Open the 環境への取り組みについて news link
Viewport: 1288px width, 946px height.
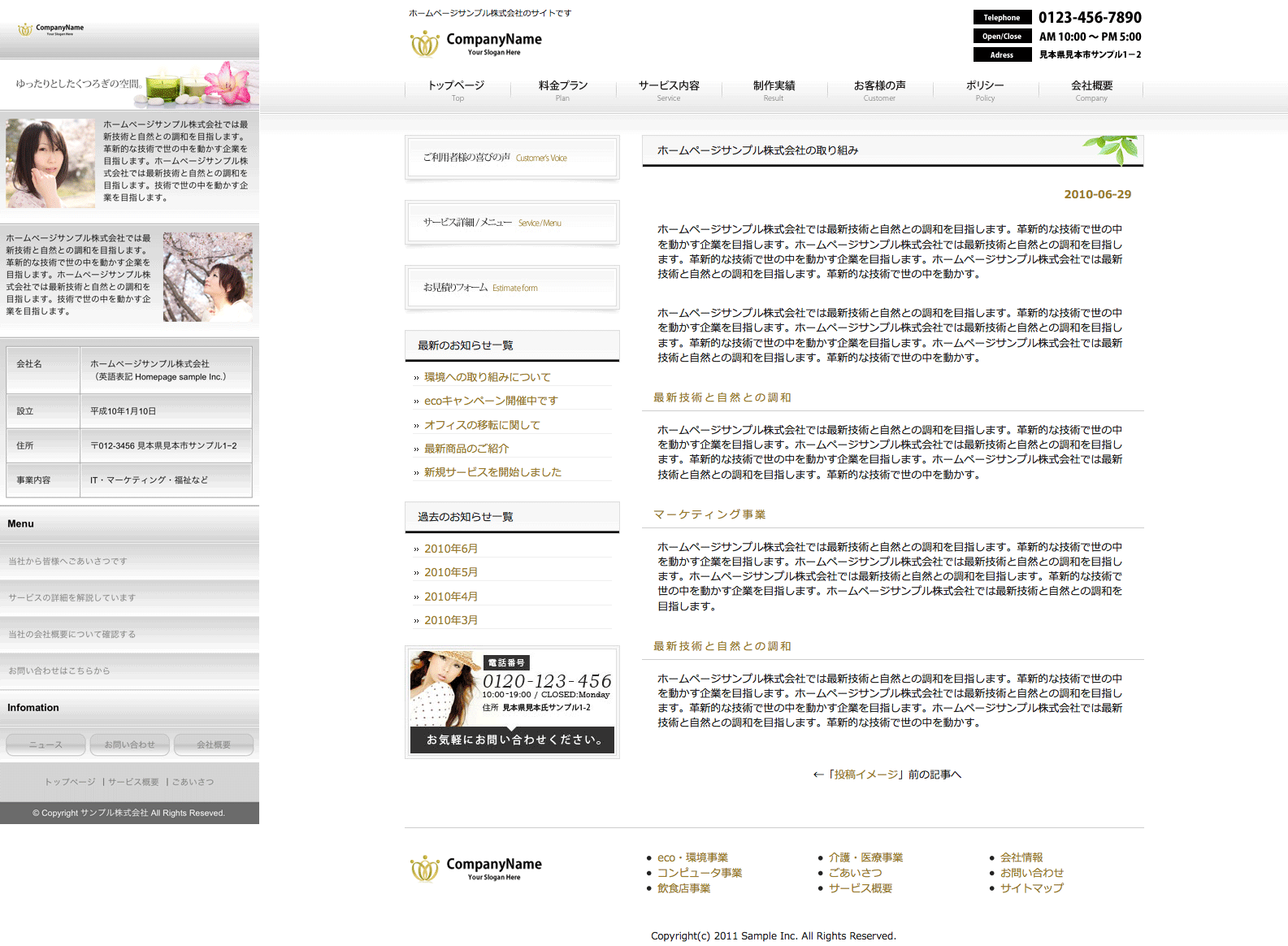487,377
